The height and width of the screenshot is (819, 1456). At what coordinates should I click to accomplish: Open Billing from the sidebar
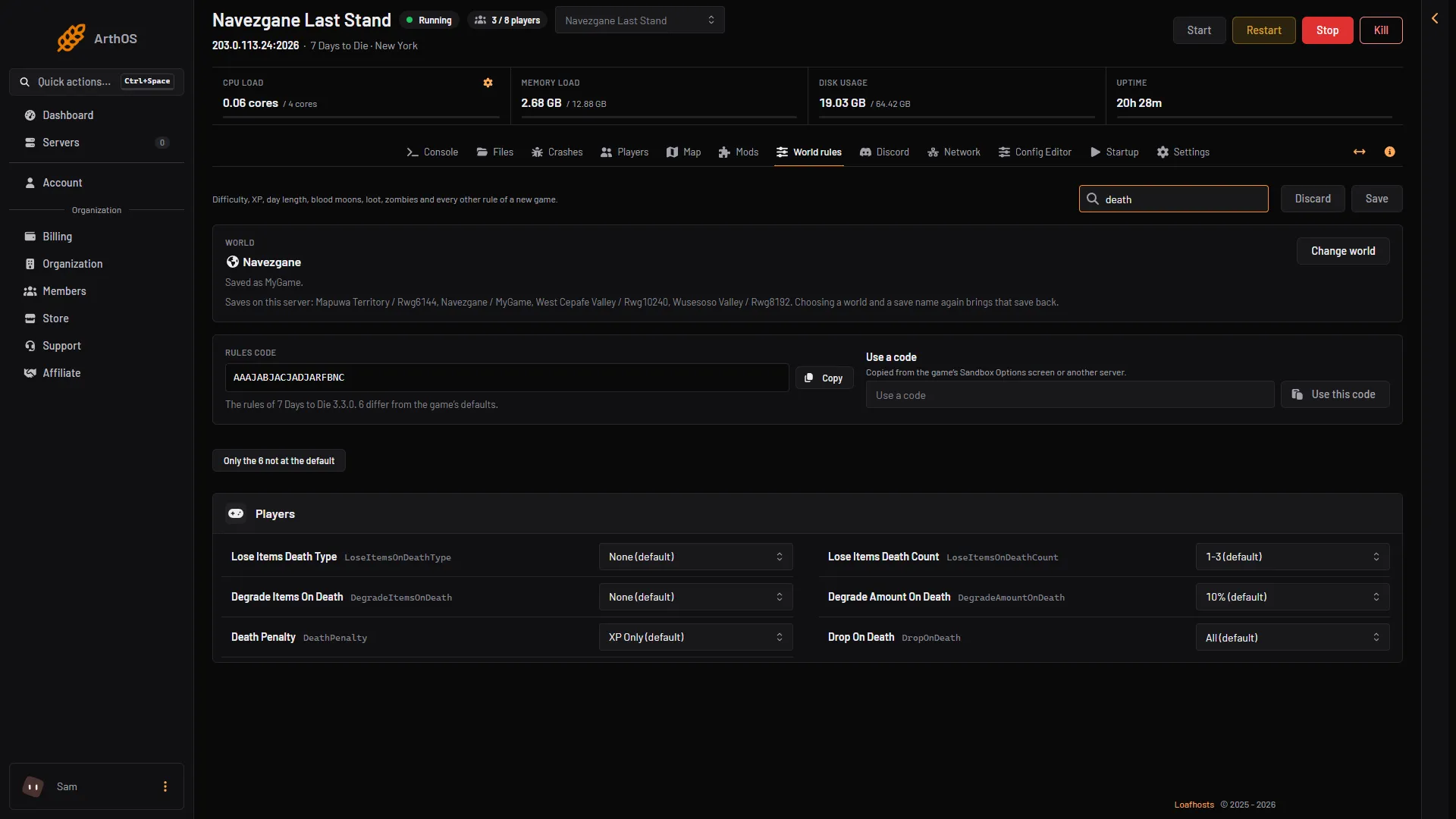[96, 237]
